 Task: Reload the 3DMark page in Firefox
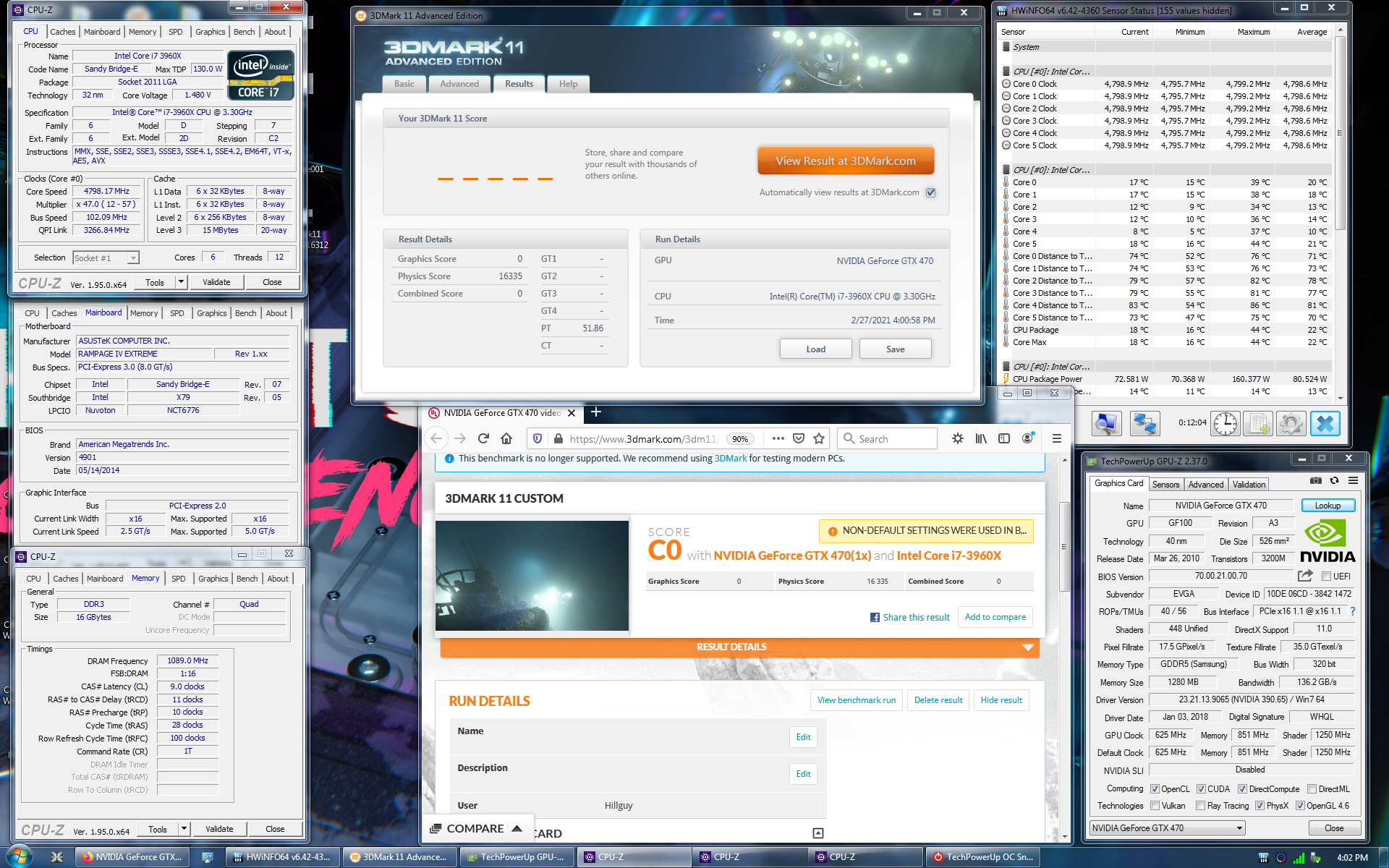point(483,438)
